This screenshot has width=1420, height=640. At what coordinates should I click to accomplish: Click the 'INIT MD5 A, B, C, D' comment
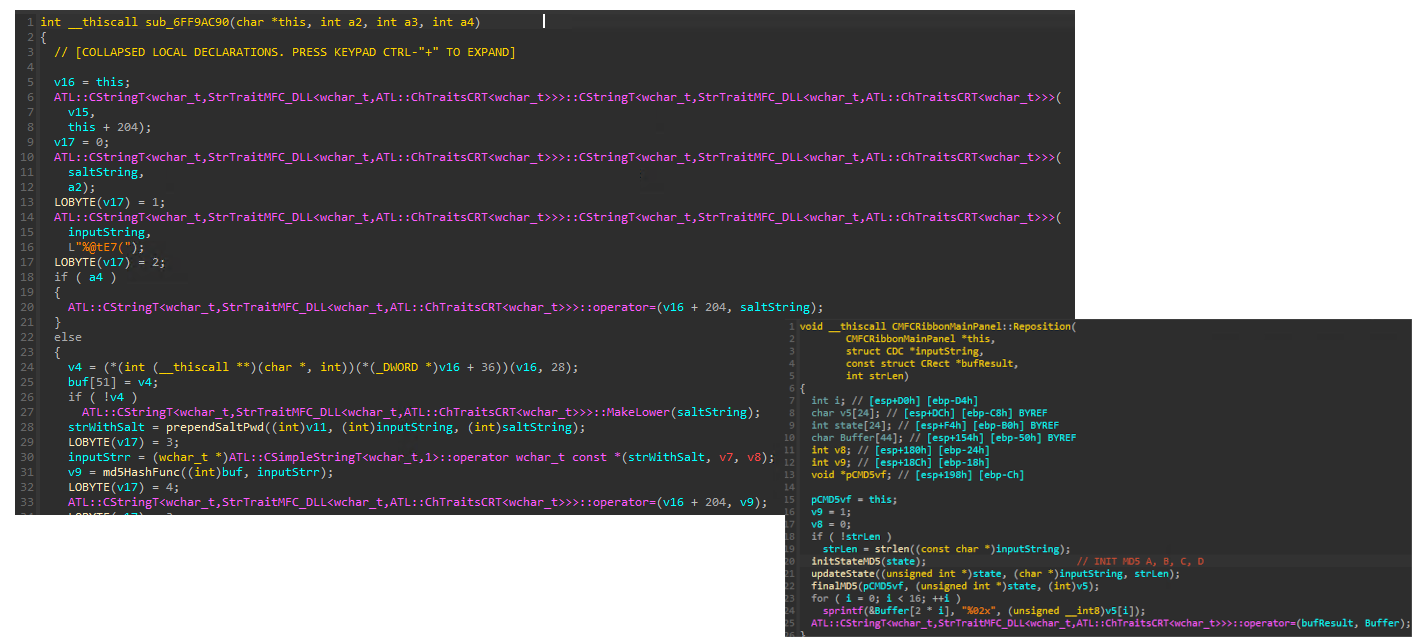(1141, 561)
